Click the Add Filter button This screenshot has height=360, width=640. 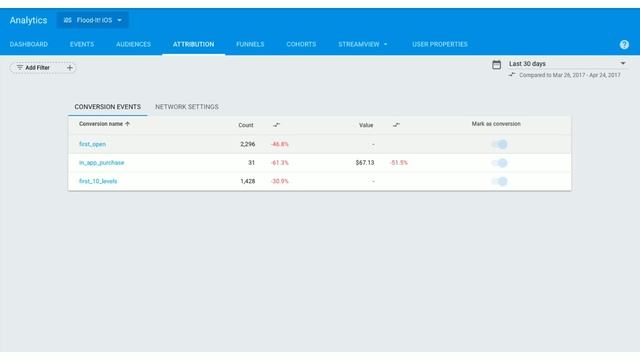tap(43, 68)
